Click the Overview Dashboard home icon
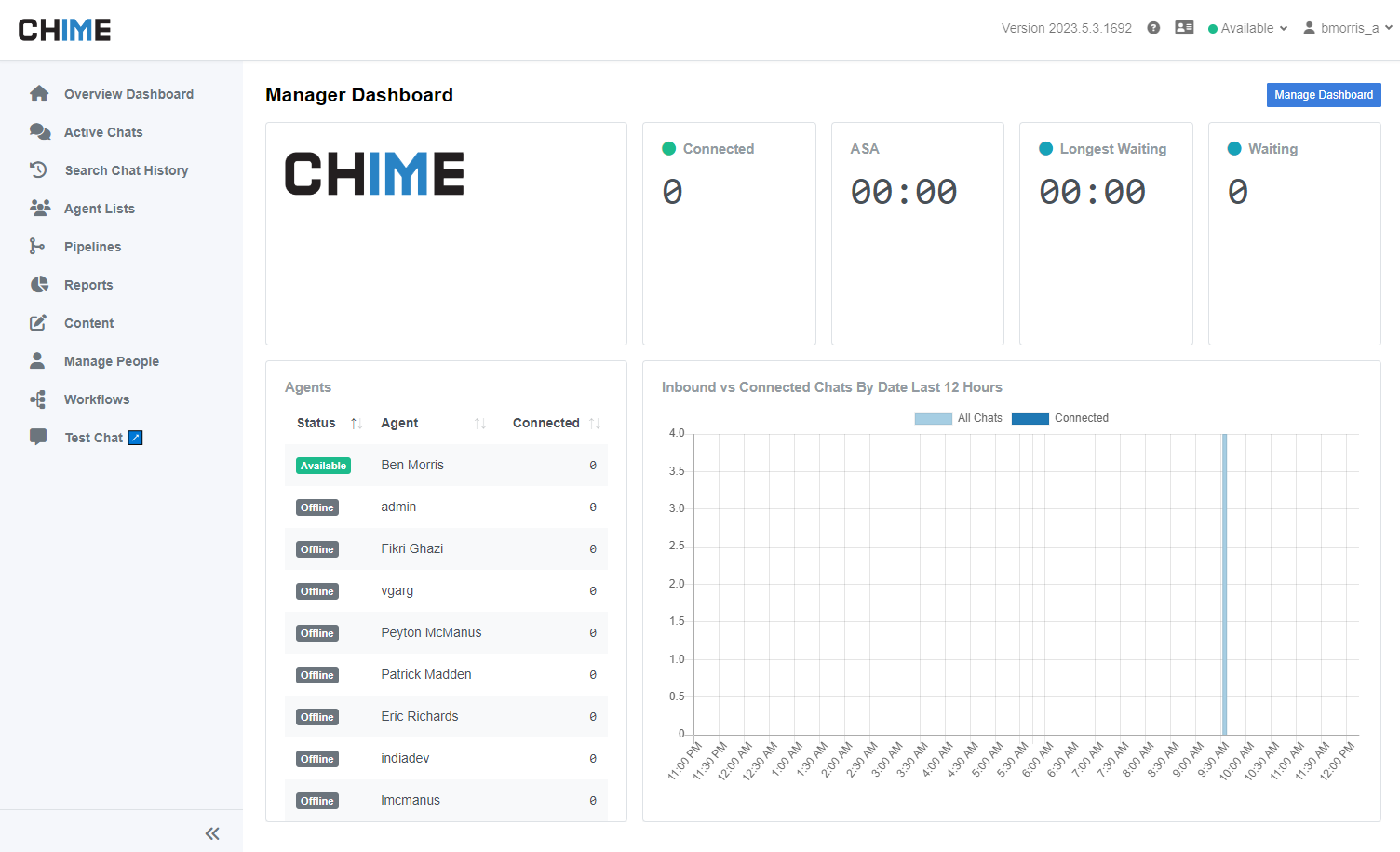 pyautogui.click(x=39, y=94)
